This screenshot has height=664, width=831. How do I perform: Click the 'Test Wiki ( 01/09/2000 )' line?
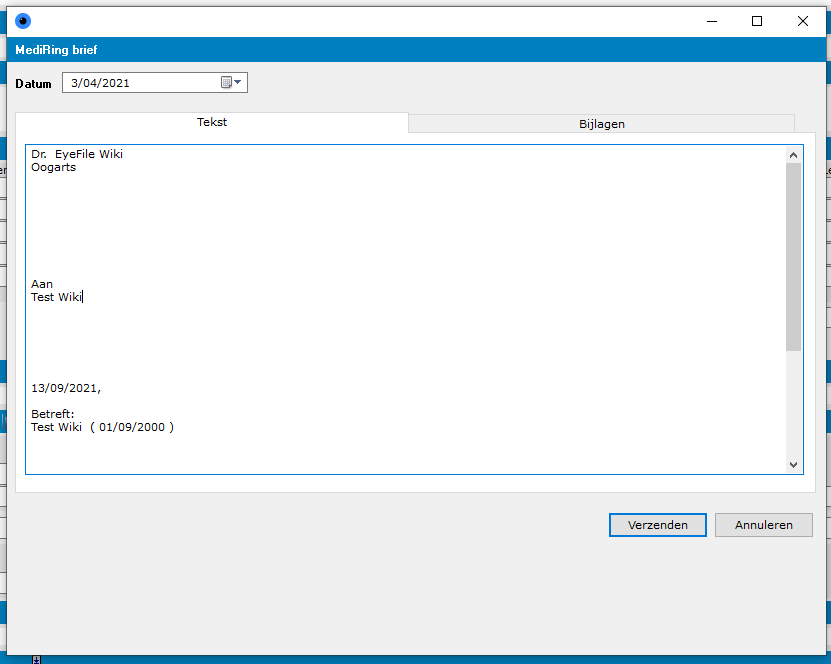pyautogui.click(x=102, y=427)
